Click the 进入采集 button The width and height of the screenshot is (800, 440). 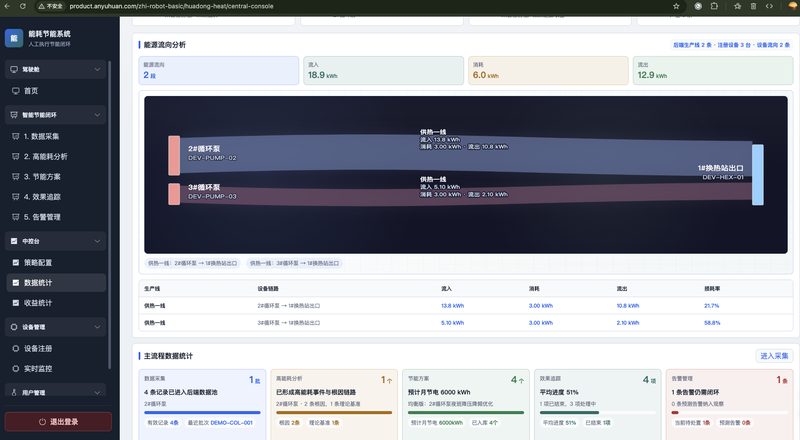(x=774, y=356)
